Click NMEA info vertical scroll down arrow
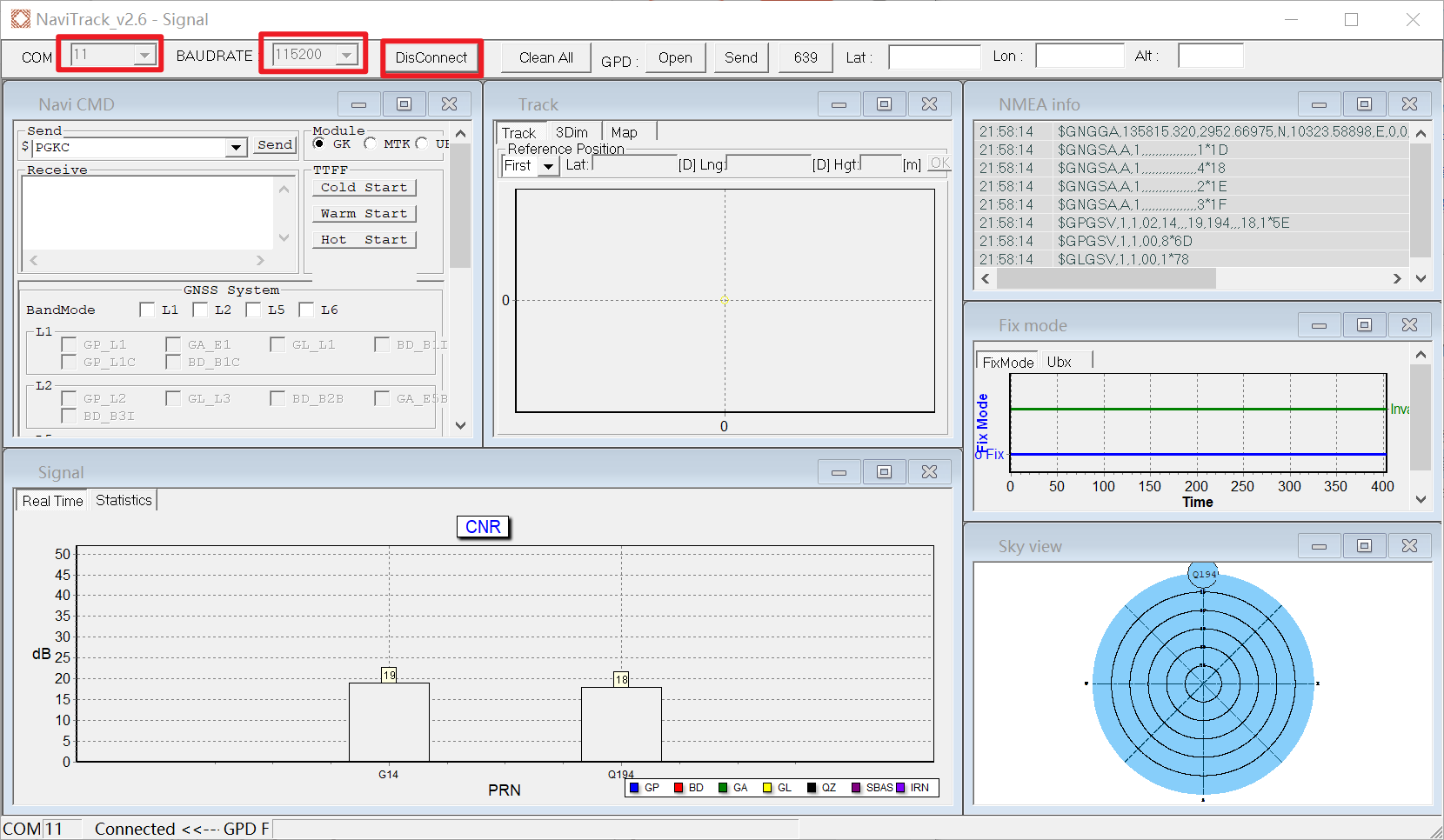 click(x=1421, y=278)
